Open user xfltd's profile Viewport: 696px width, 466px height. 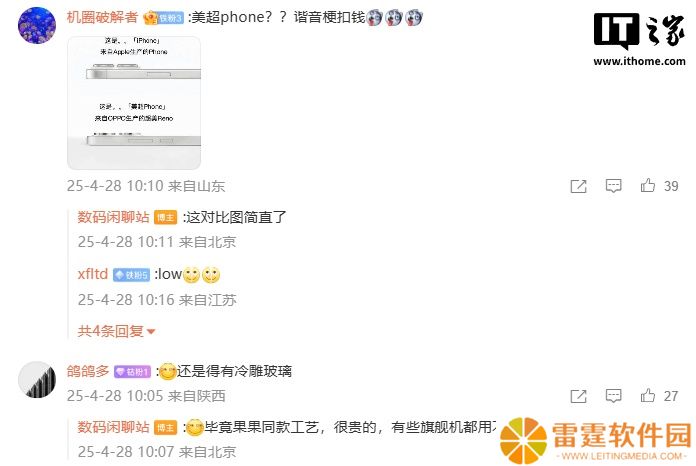point(93,274)
